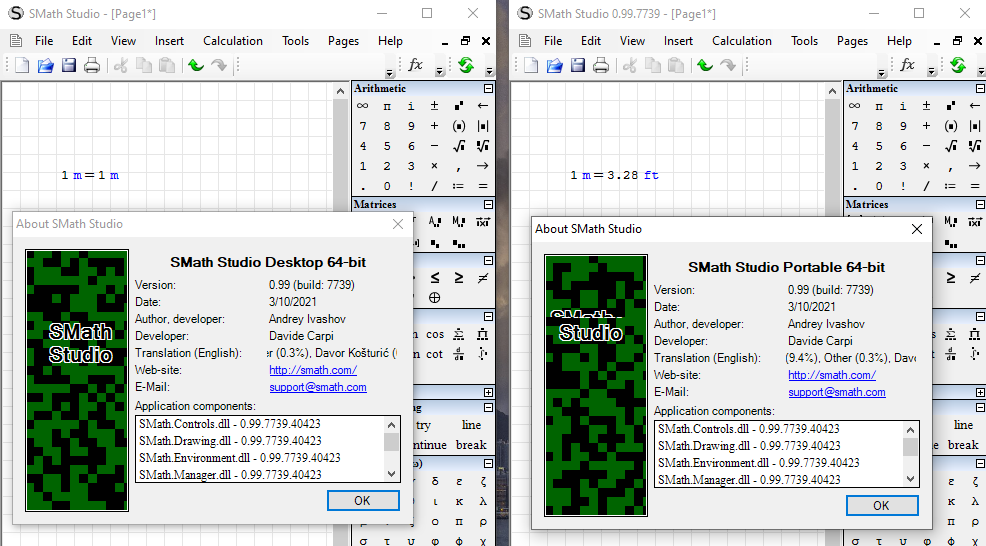Open the Calculation menu in left window

click(233, 41)
